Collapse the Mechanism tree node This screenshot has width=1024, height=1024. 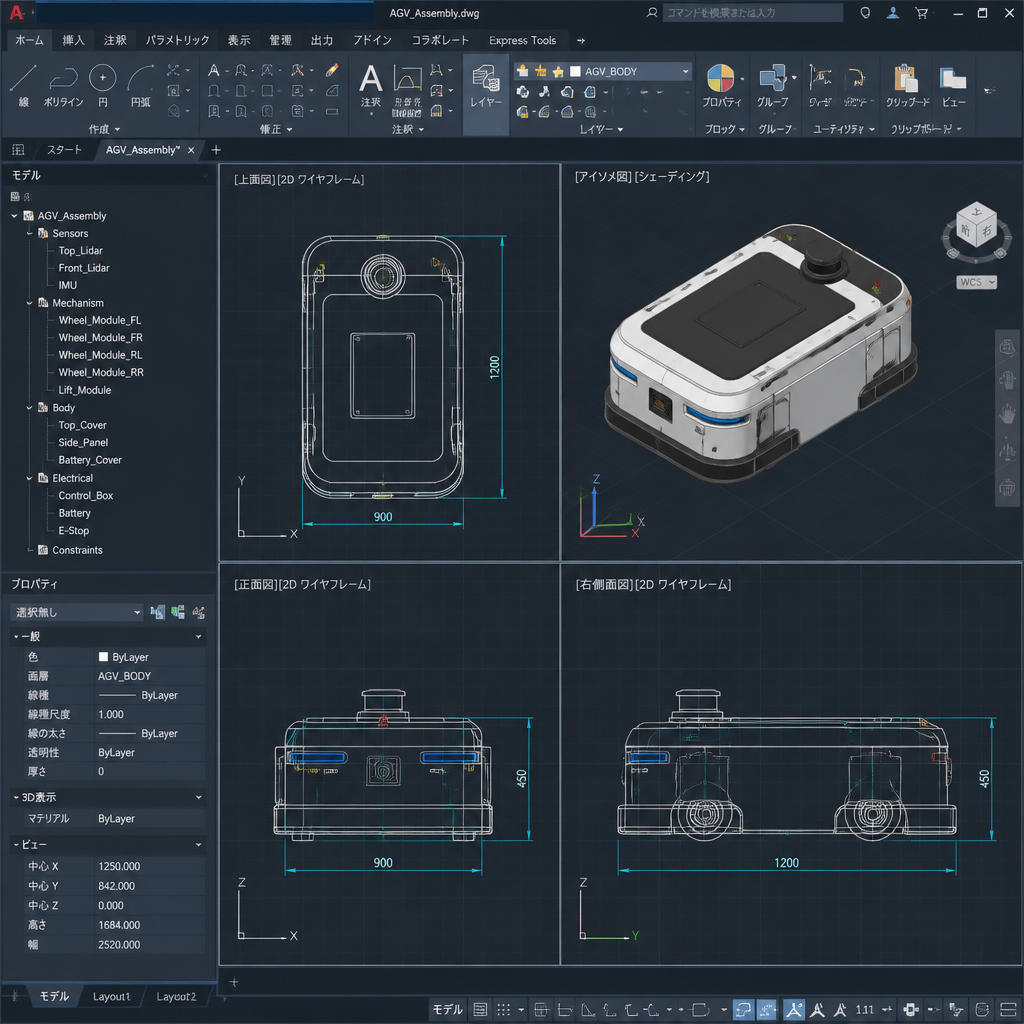(29, 303)
